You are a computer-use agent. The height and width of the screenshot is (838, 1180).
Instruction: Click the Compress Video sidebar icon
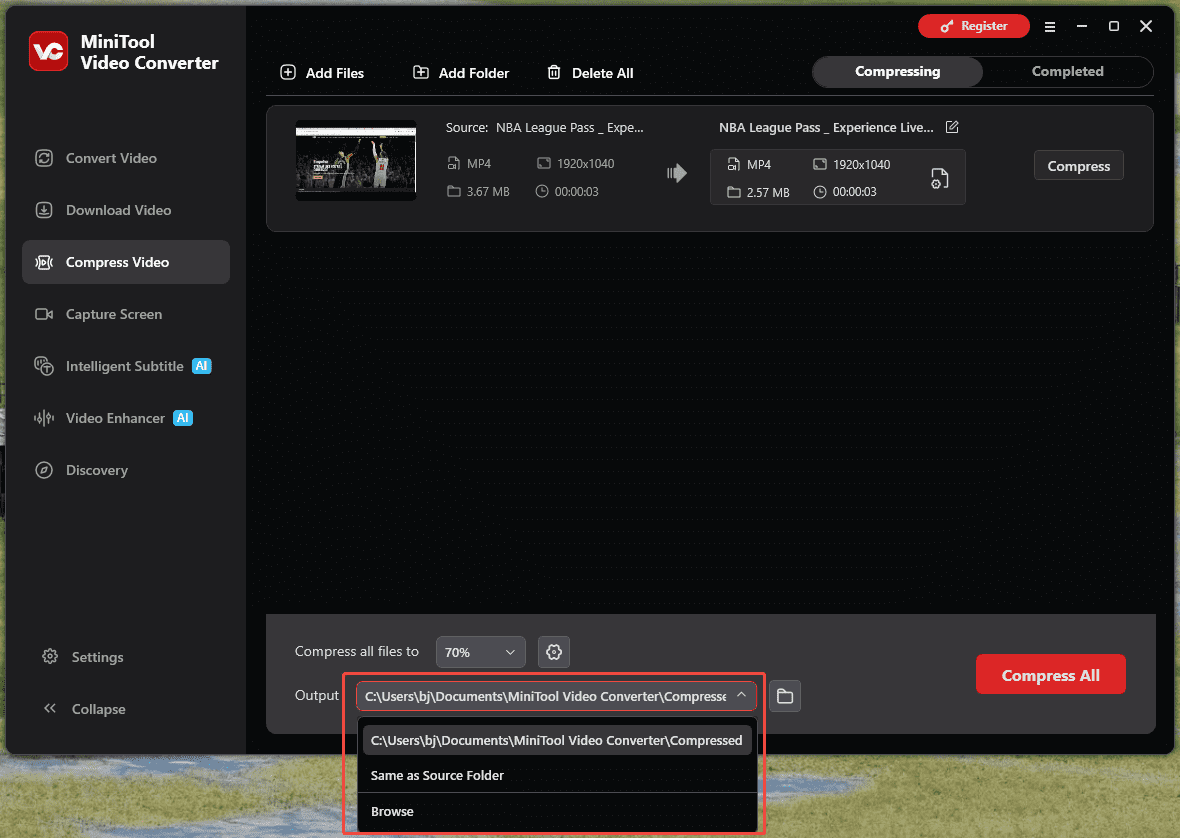click(x=44, y=262)
